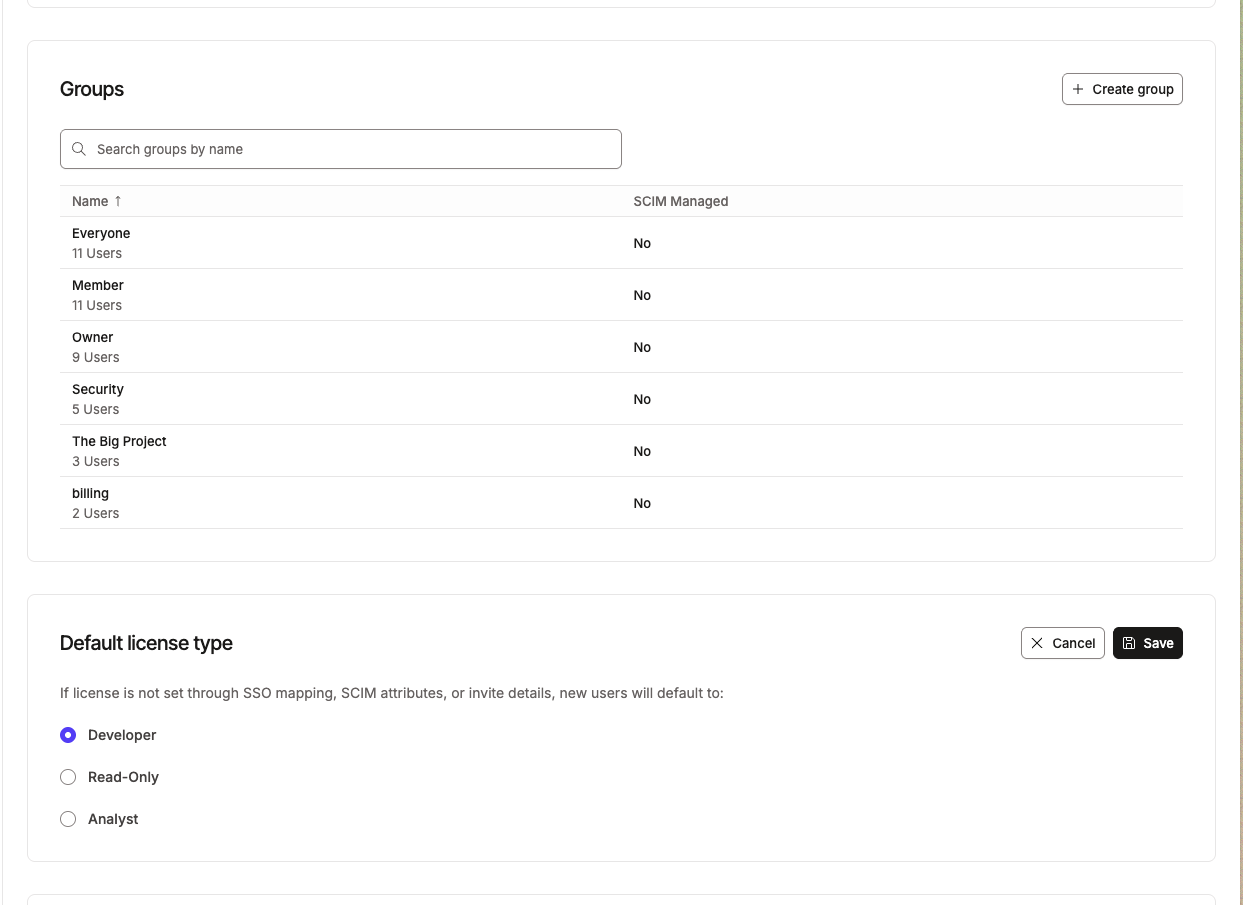
Task: Click the X icon in the Cancel button
Action: [x=1037, y=643]
